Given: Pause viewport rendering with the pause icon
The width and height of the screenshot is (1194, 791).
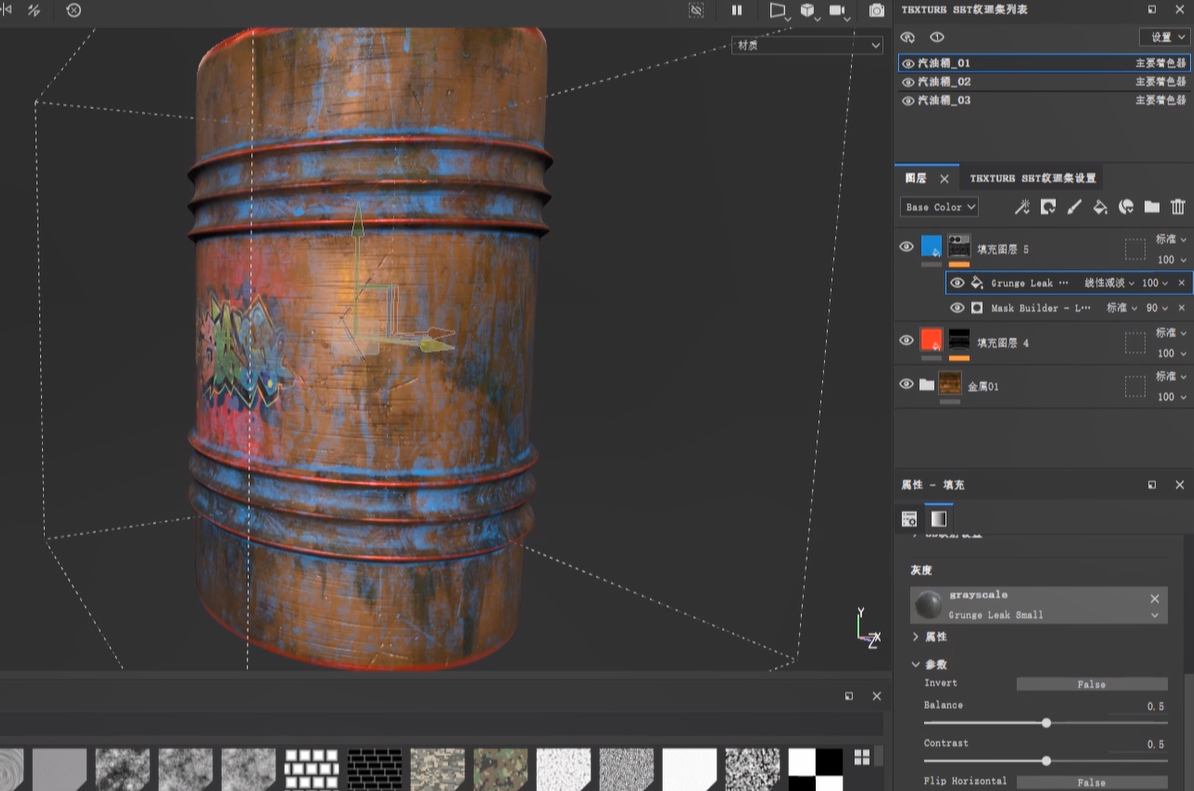Looking at the screenshot, I should [x=737, y=10].
